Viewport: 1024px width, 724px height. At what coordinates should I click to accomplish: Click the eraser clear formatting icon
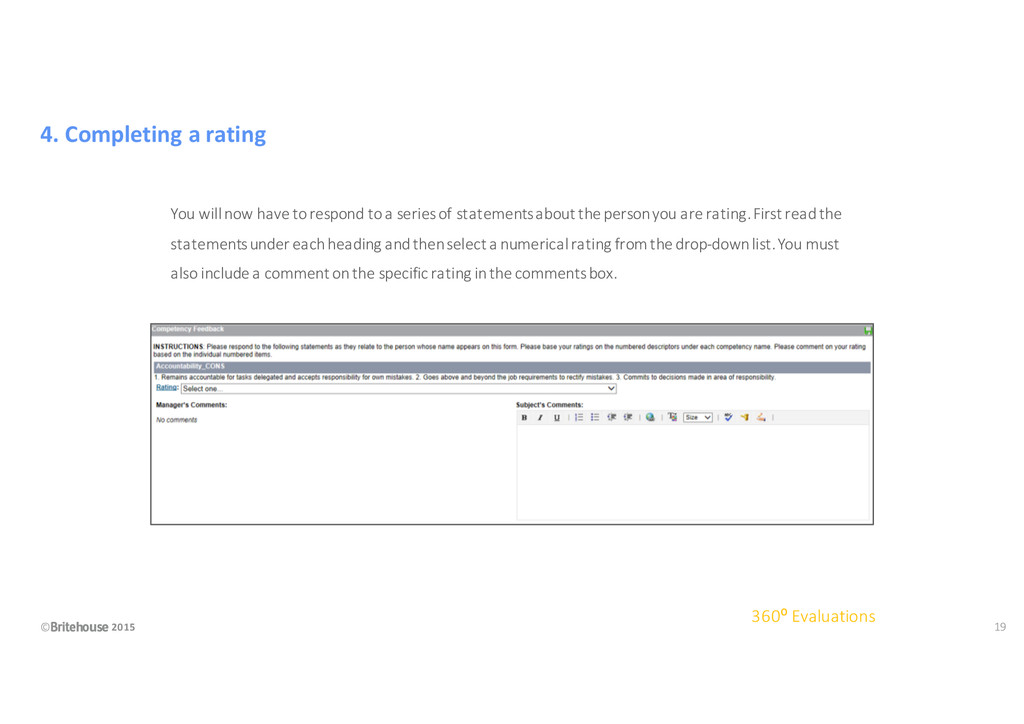pos(761,418)
